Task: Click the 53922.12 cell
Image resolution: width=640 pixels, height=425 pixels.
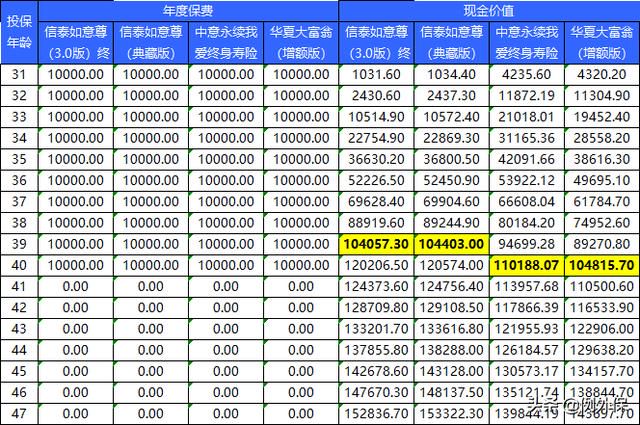Action: pos(527,180)
